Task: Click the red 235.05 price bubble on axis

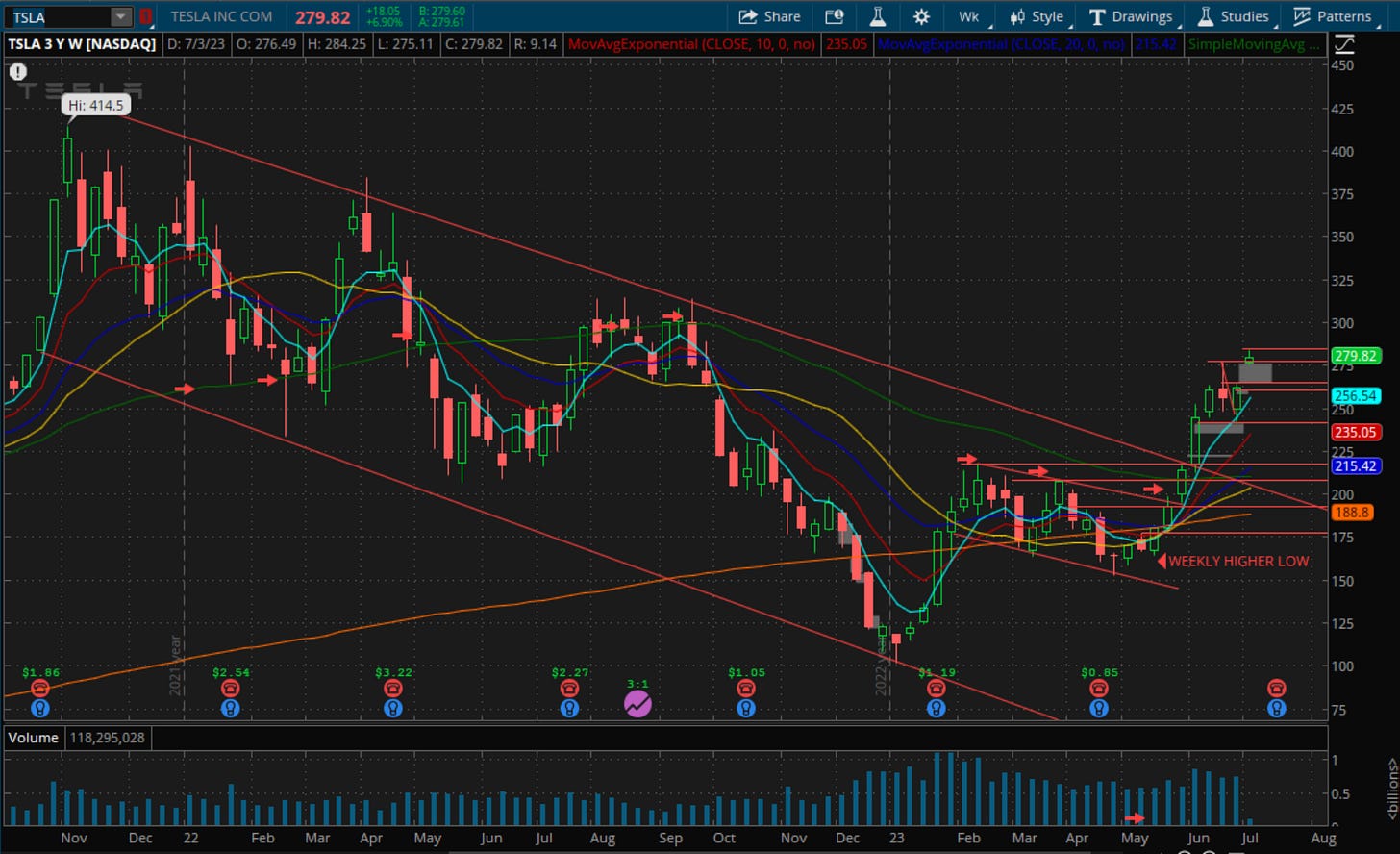Action: 1356,432
